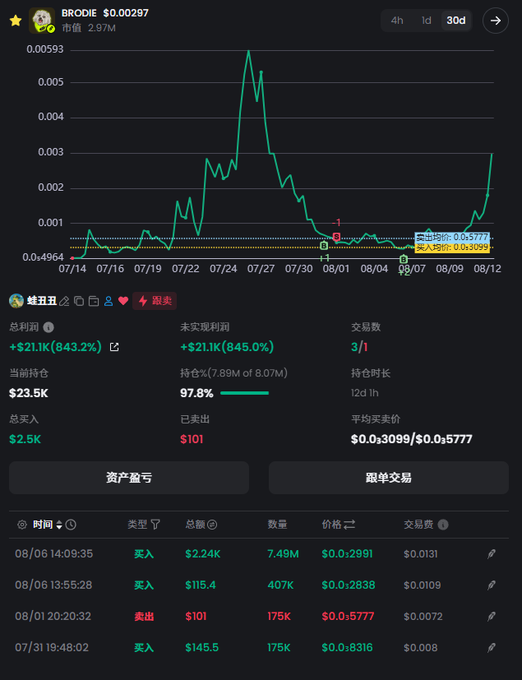Toggle time format clock icon

coord(71,525)
